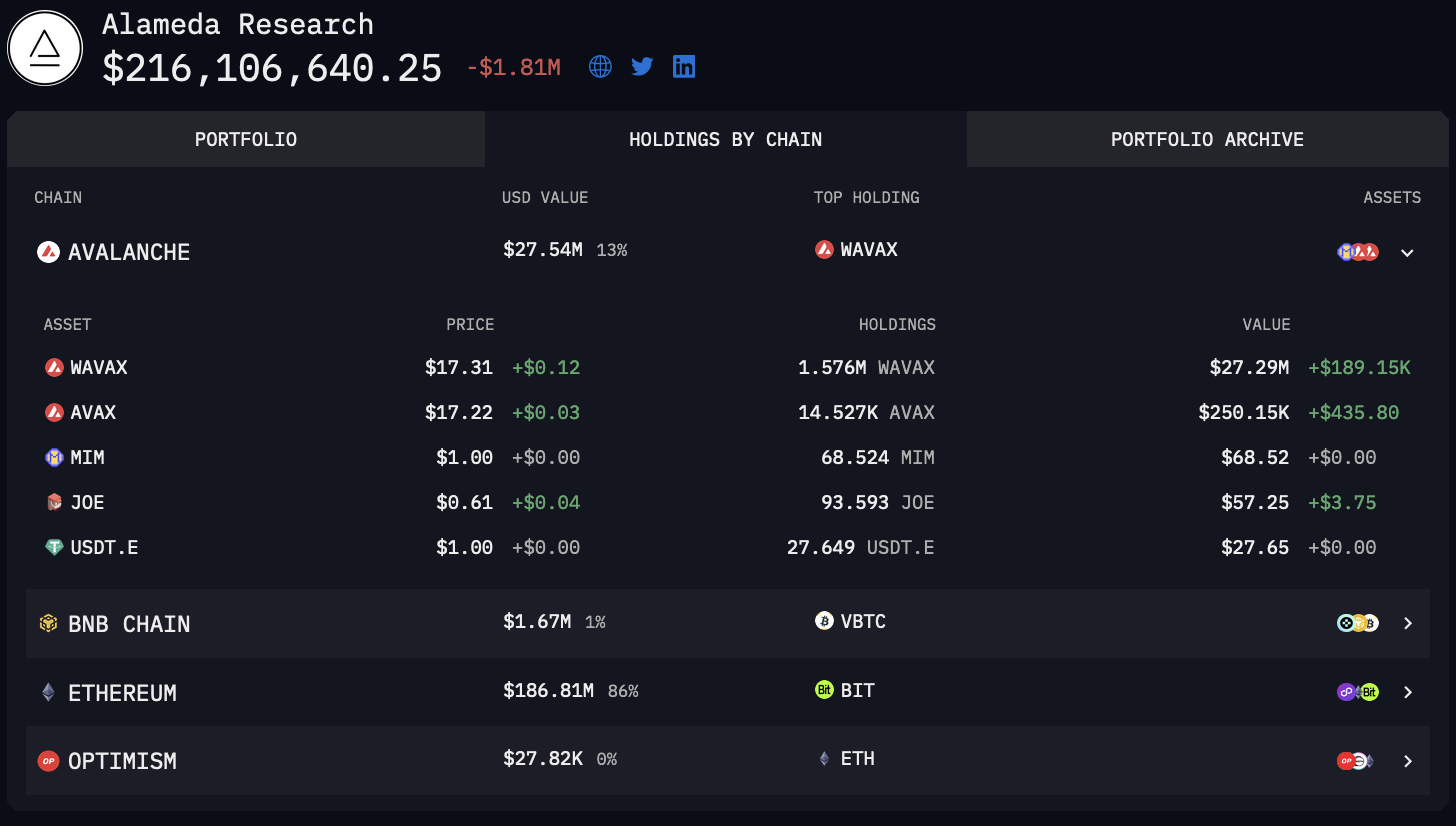Click the ETHEREUM chain name
1456x826 pixels.
click(122, 692)
